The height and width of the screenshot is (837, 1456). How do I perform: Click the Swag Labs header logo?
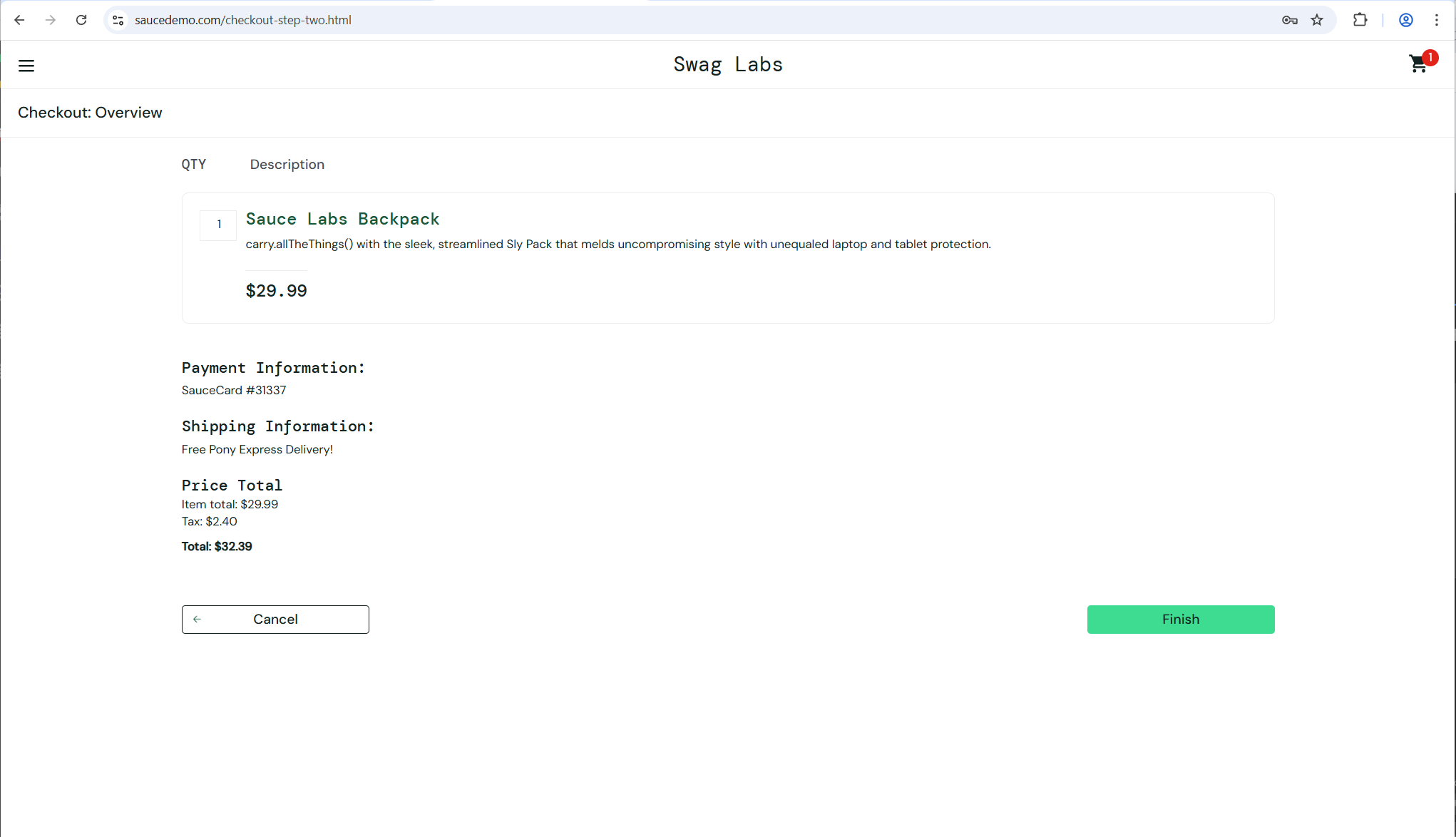pyautogui.click(x=727, y=64)
